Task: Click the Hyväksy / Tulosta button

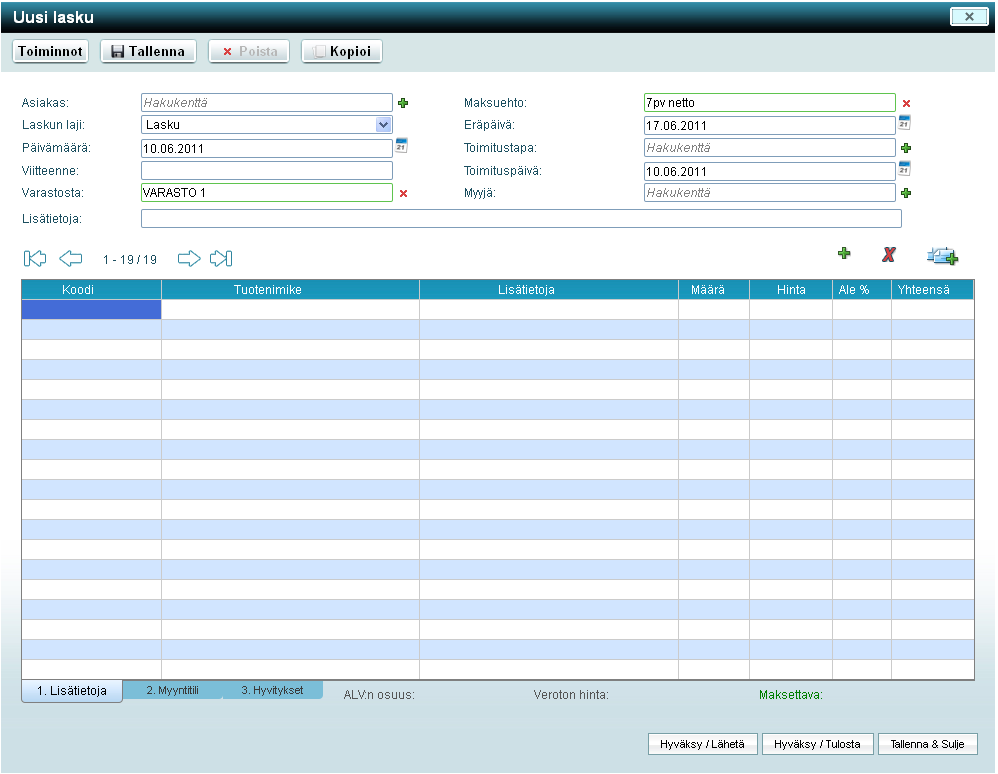Action: pos(817,744)
